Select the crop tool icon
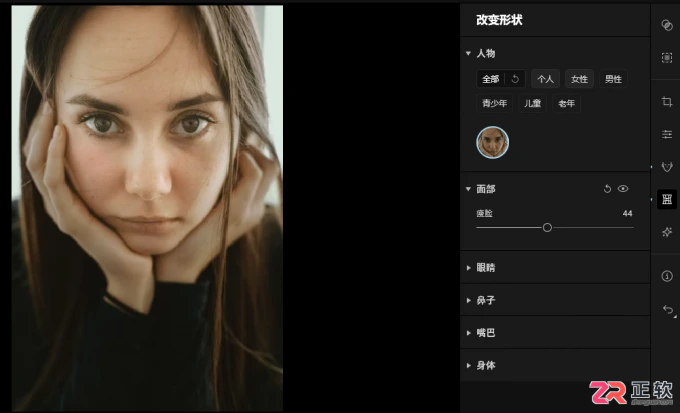The image size is (680, 413). pyautogui.click(x=667, y=102)
